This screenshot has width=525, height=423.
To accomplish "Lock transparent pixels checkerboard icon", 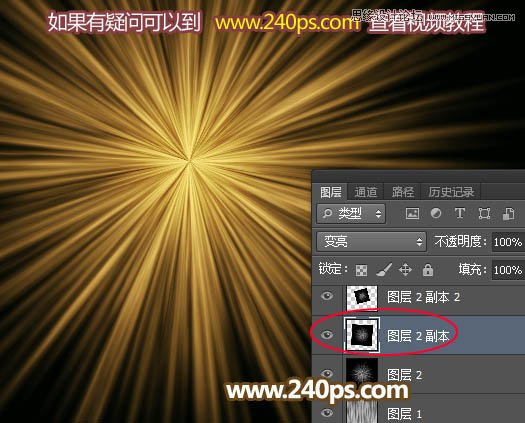I will click(361, 270).
